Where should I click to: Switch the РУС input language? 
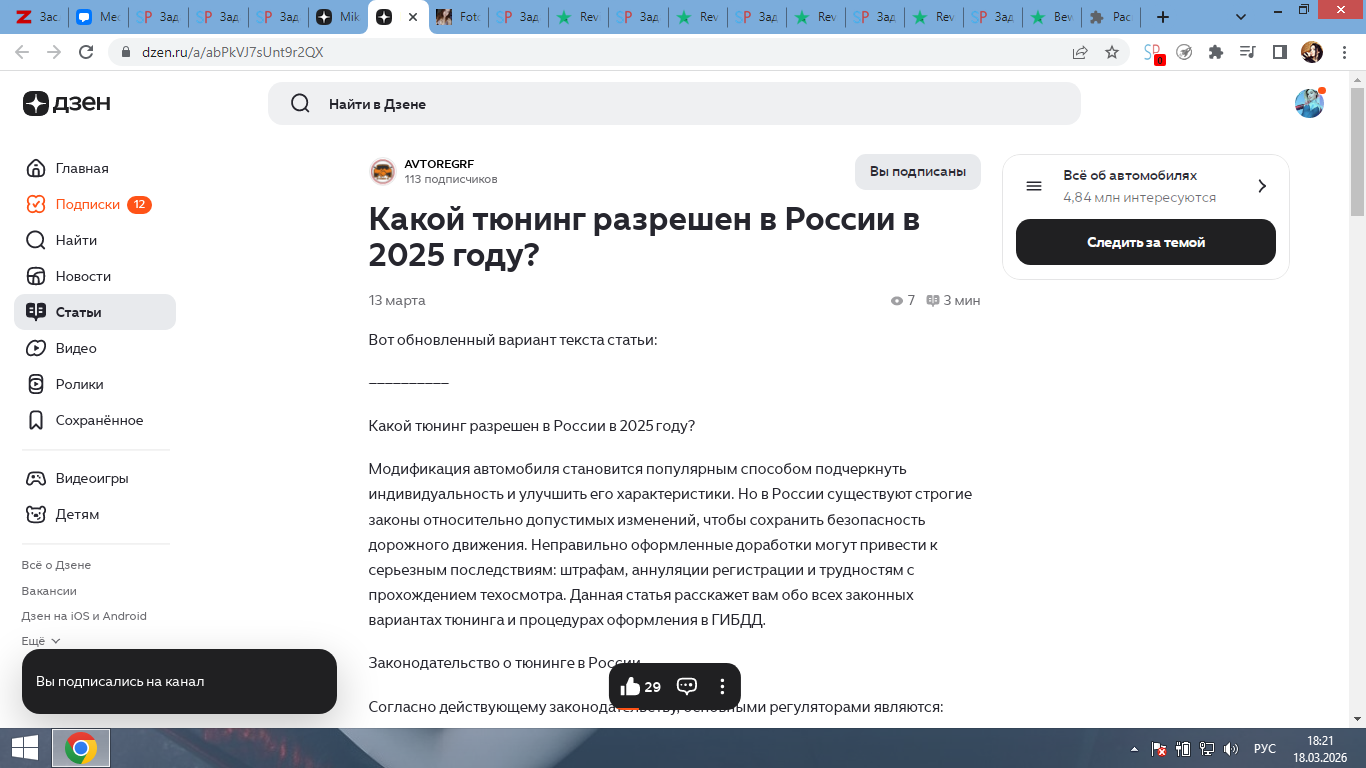point(1265,748)
